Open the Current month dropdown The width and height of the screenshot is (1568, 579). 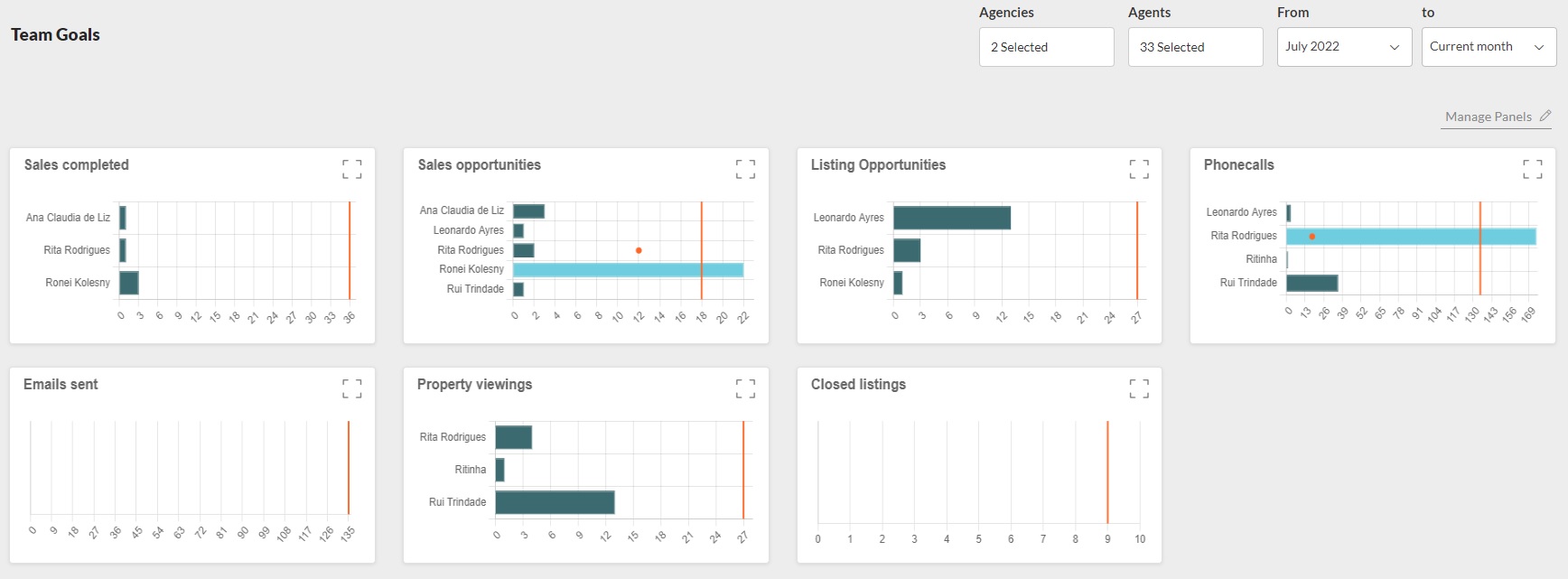click(1488, 47)
